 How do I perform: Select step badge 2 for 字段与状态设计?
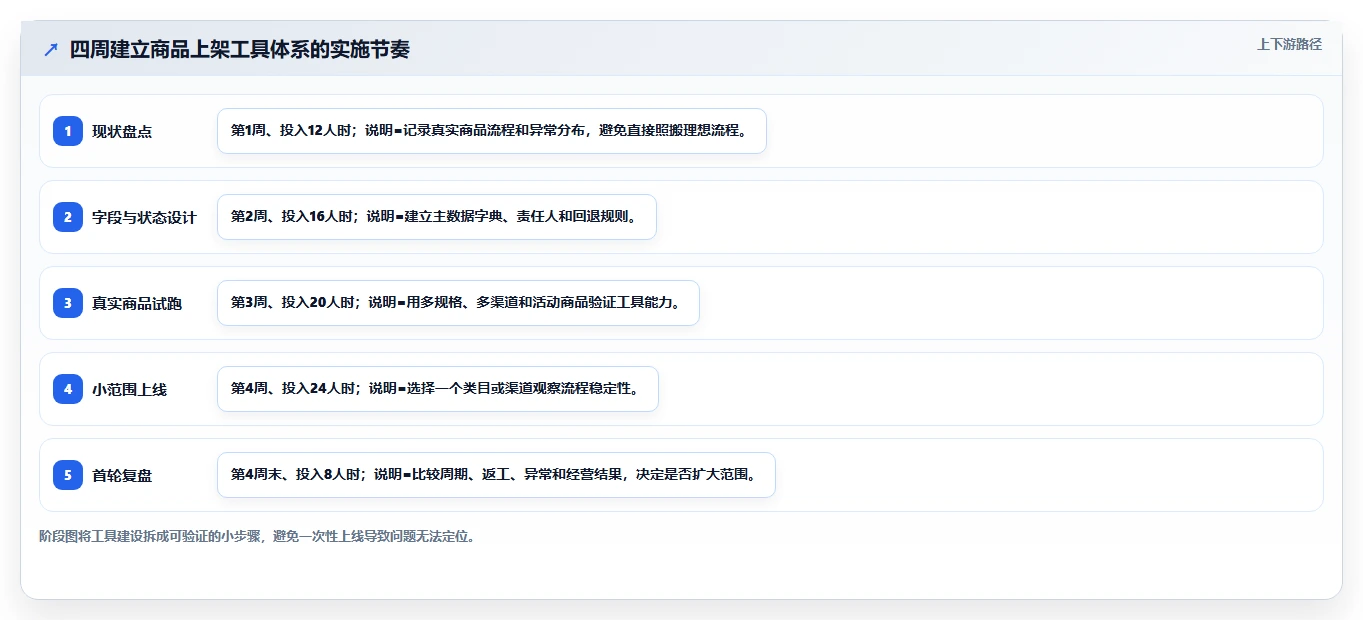point(68,217)
